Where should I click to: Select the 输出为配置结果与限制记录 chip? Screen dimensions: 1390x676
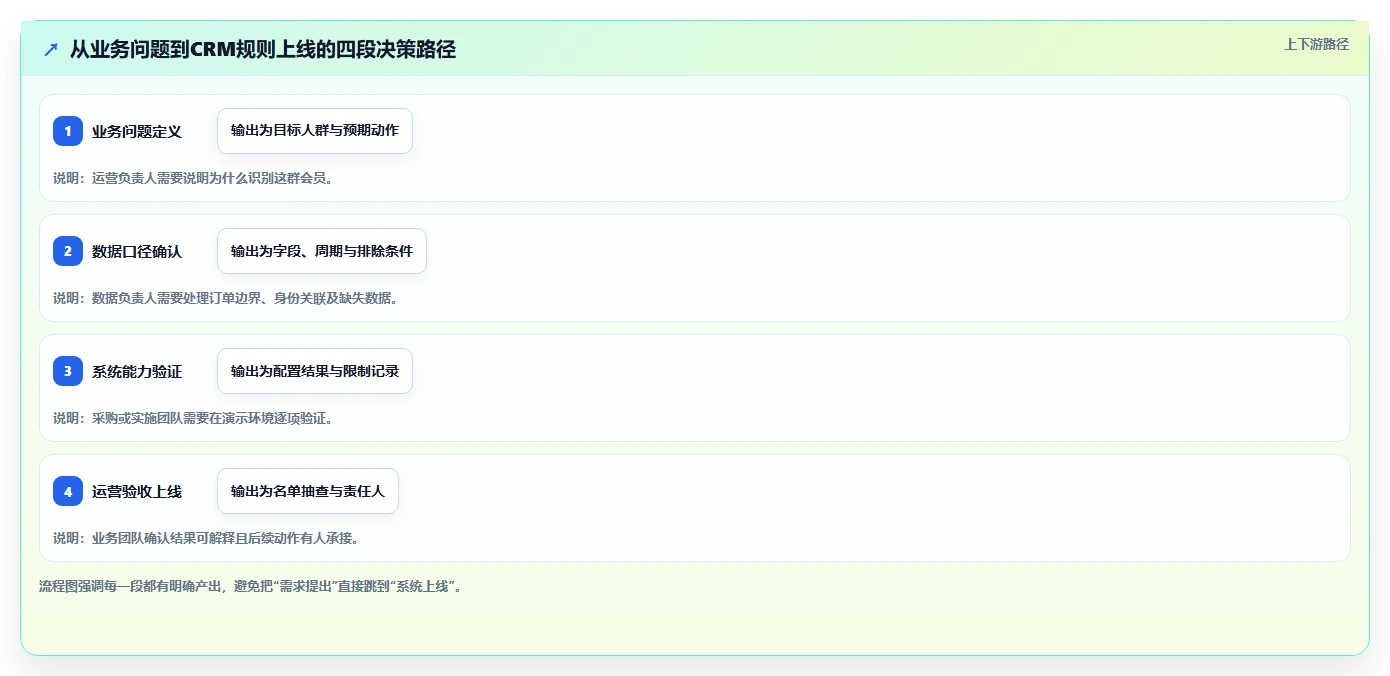click(315, 371)
